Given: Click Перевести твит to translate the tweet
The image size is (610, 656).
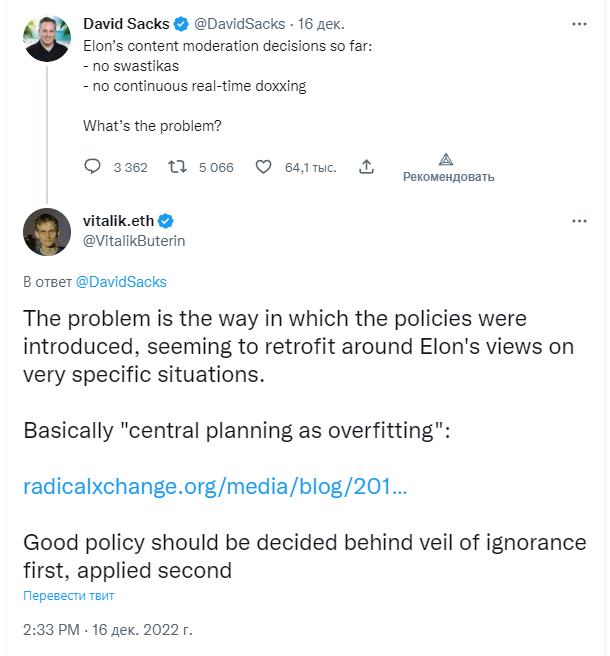Looking at the screenshot, I should coord(69,595).
